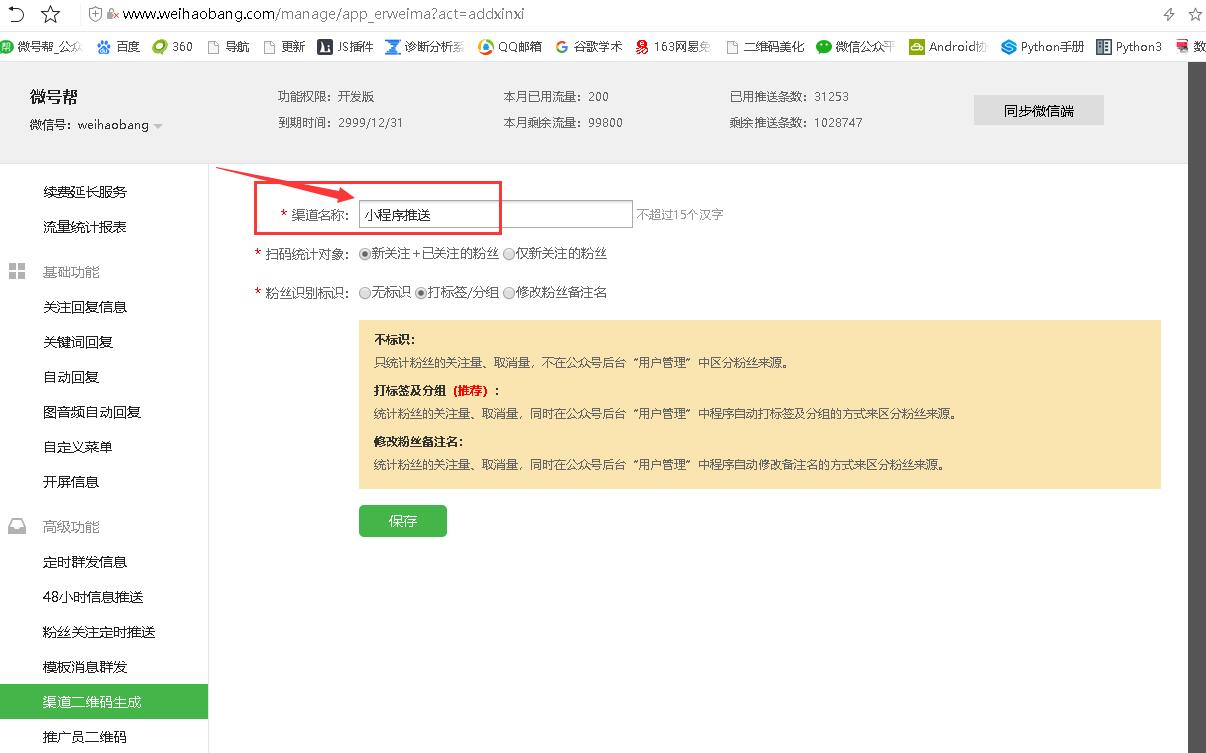Click the star bookmark icon in address bar
Viewport: 1206px width, 753px height.
point(50,14)
